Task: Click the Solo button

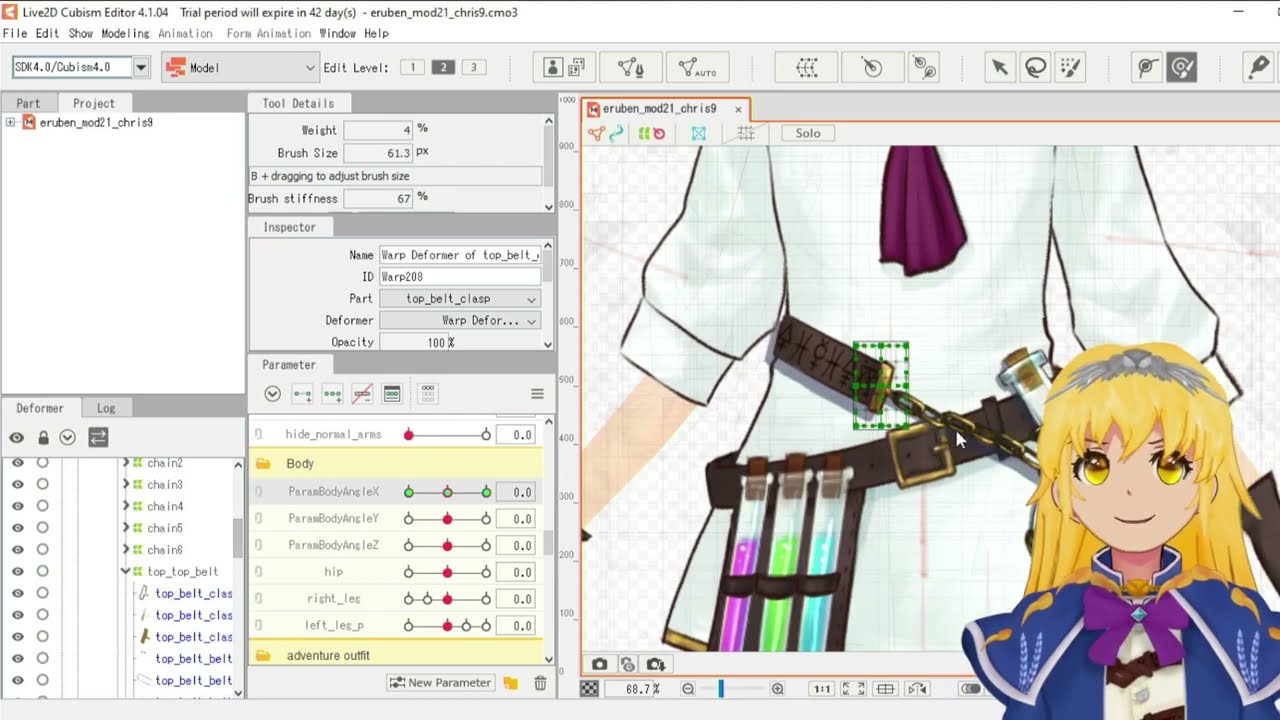Action: pos(808,133)
